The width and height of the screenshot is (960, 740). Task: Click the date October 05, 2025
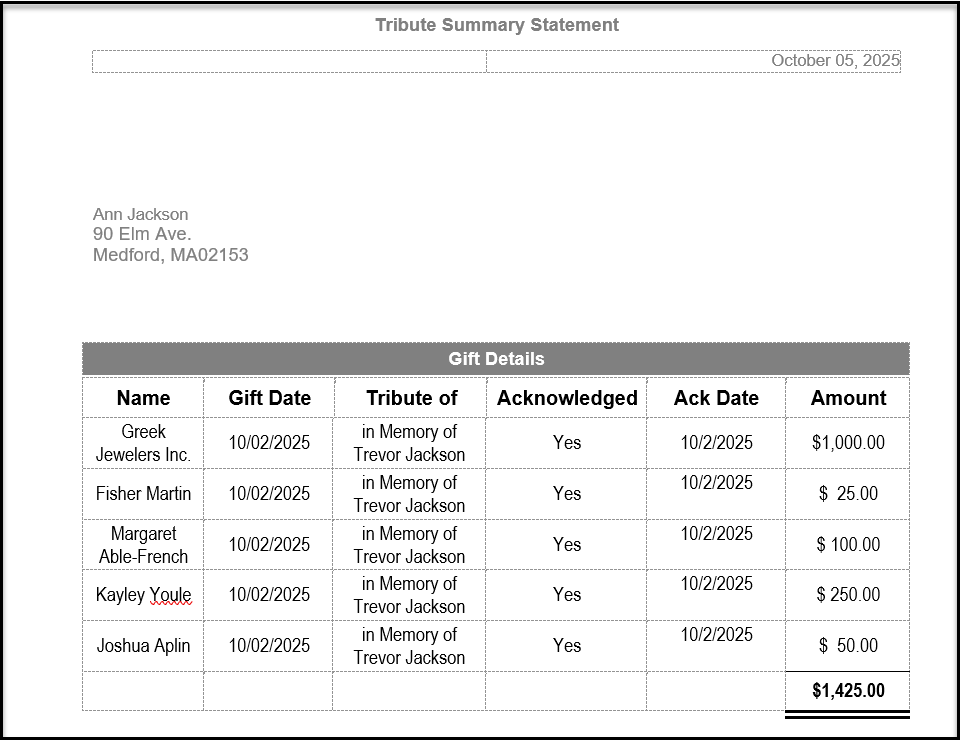pos(835,60)
